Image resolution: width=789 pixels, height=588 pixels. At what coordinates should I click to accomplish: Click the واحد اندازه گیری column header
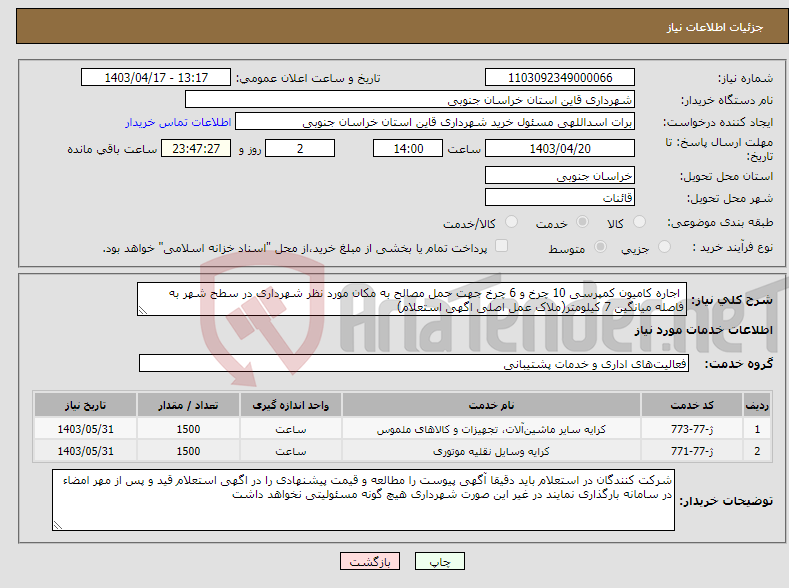[290, 405]
